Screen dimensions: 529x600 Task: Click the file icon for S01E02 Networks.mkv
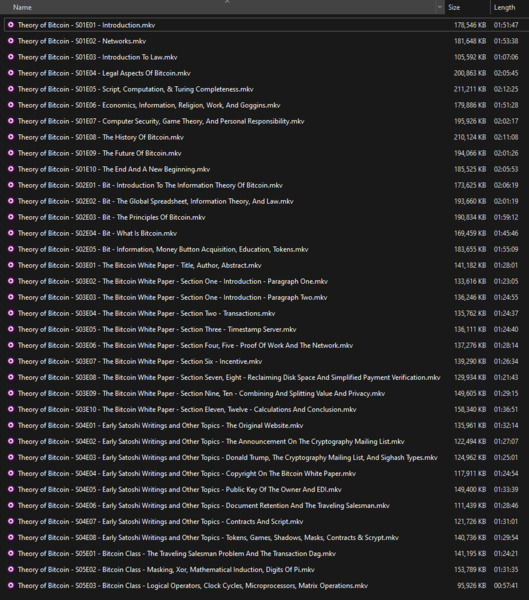click(11, 41)
